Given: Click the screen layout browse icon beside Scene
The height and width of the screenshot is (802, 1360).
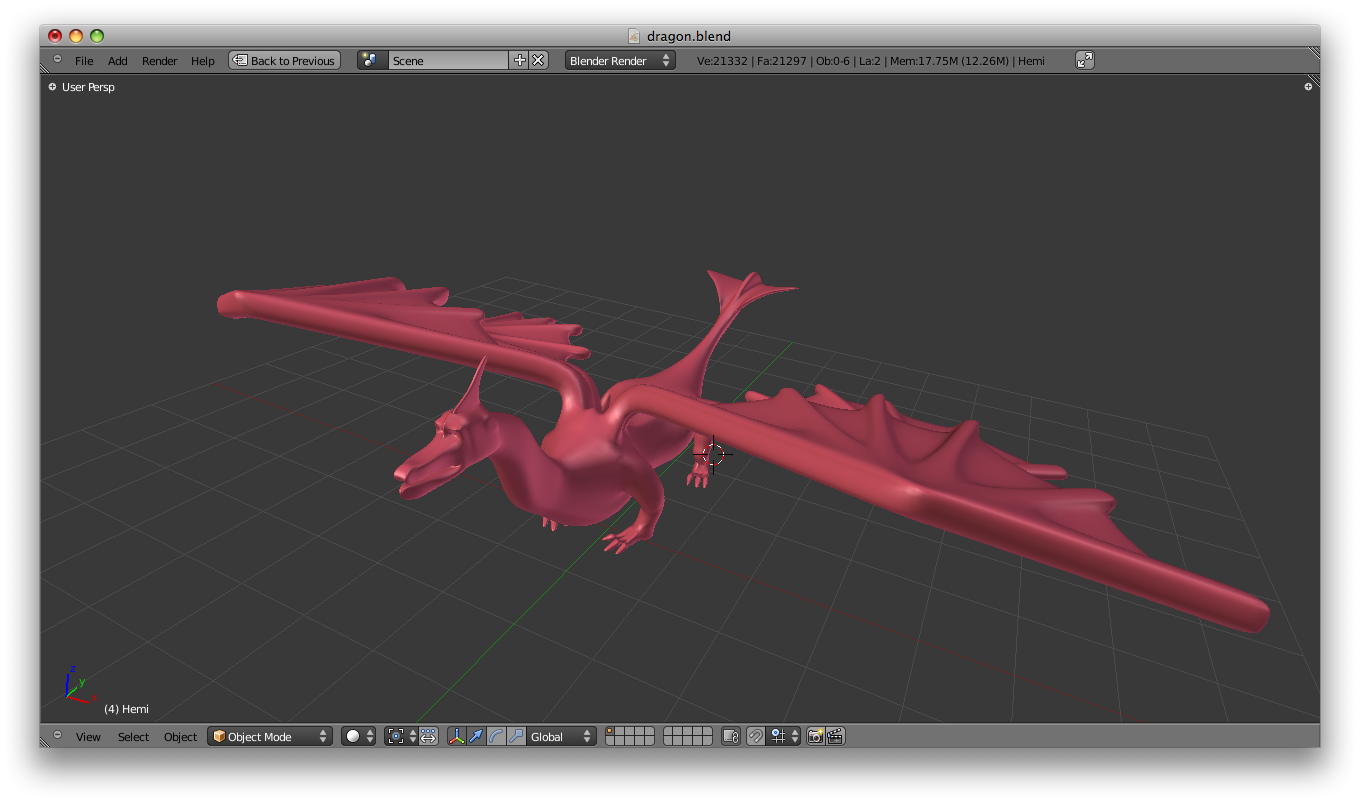Looking at the screenshot, I should tap(371, 60).
